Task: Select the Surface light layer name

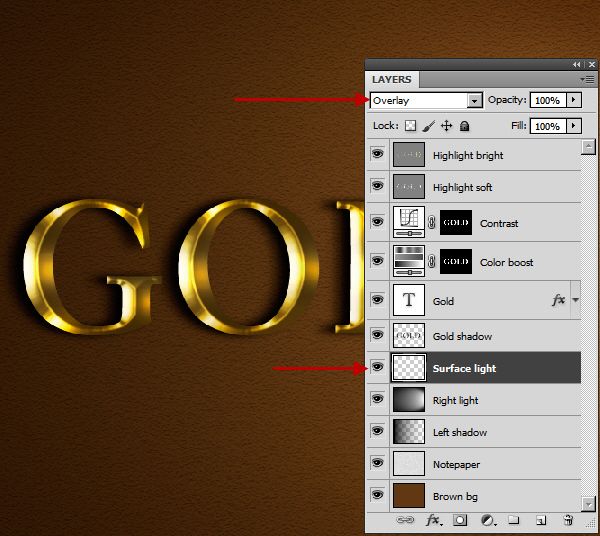Action: coord(464,368)
